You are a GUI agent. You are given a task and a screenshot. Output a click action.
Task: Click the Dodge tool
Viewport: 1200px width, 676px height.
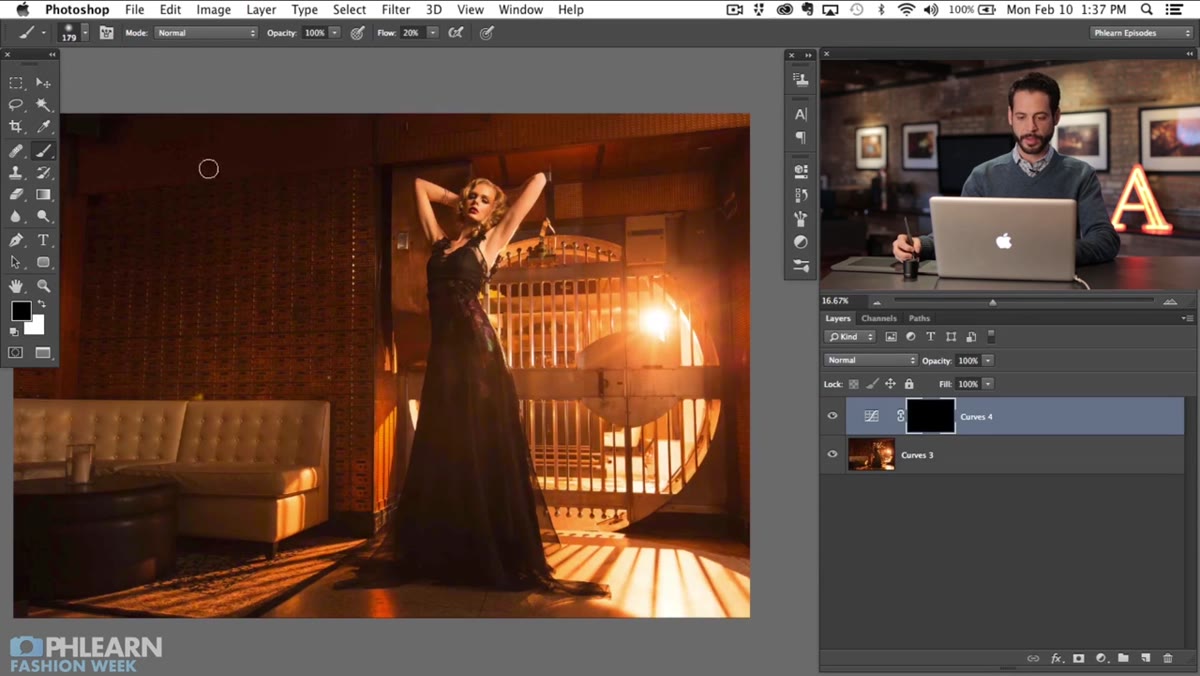pyautogui.click(x=43, y=217)
